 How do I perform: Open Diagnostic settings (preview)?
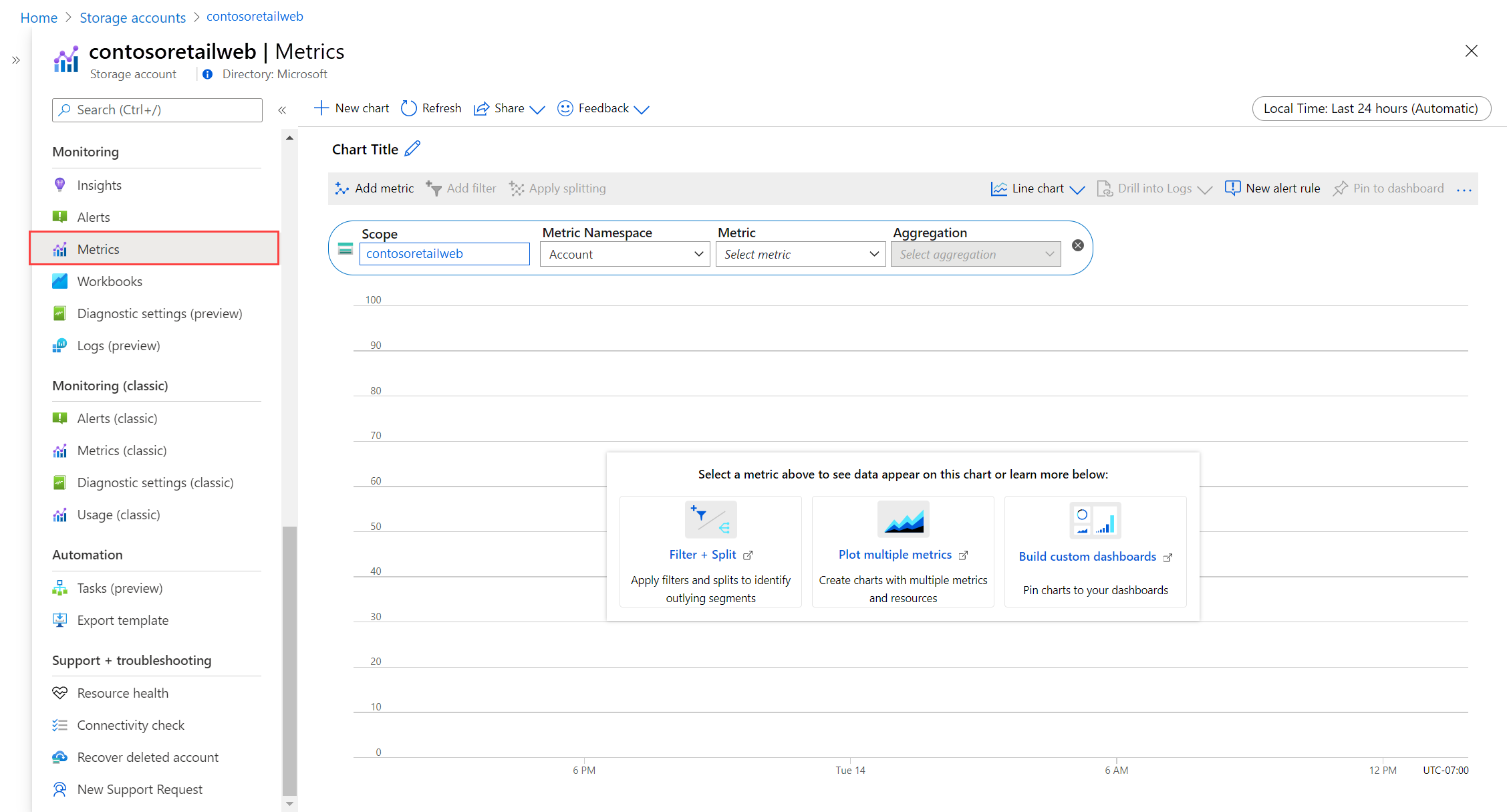159,313
